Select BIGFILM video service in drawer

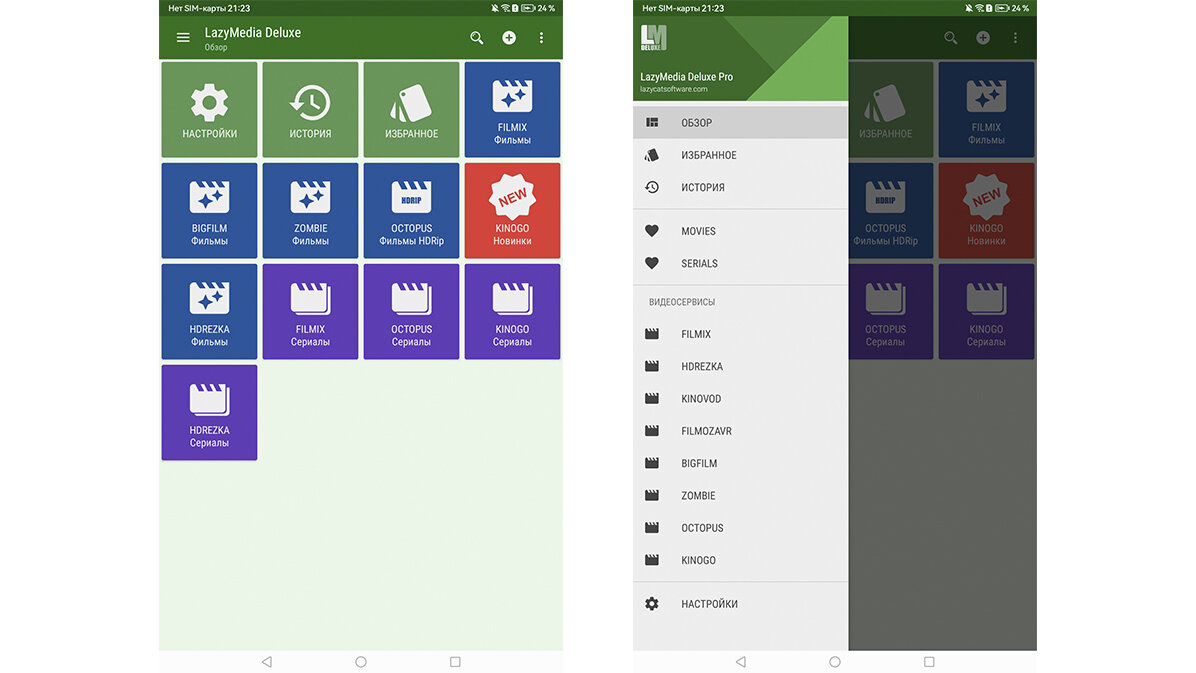[x=740, y=463]
